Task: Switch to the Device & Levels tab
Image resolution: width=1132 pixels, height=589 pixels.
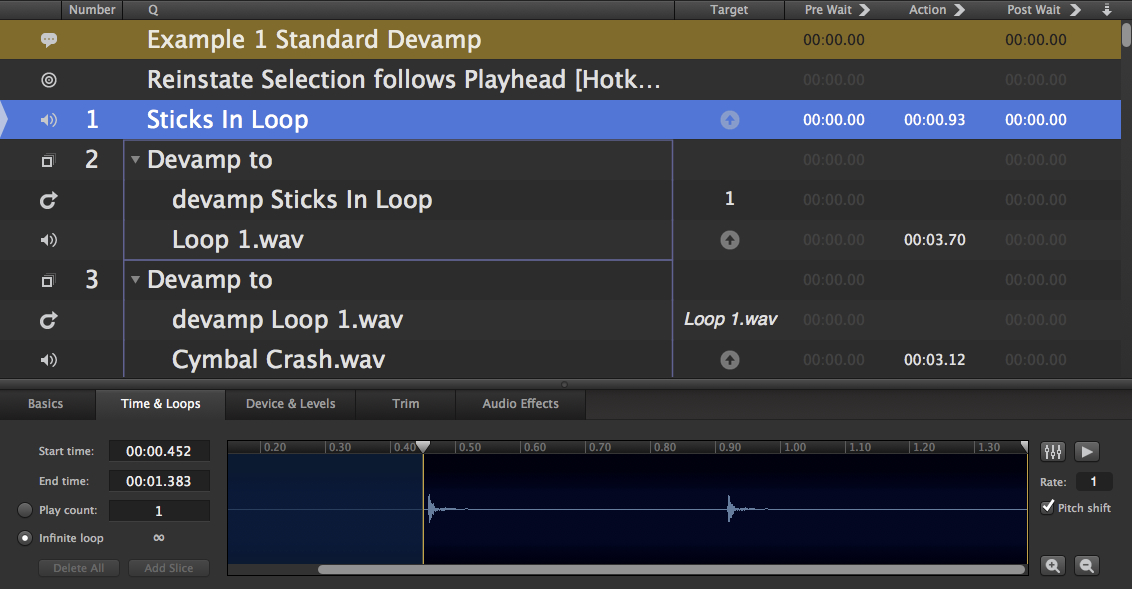Action: [290, 404]
